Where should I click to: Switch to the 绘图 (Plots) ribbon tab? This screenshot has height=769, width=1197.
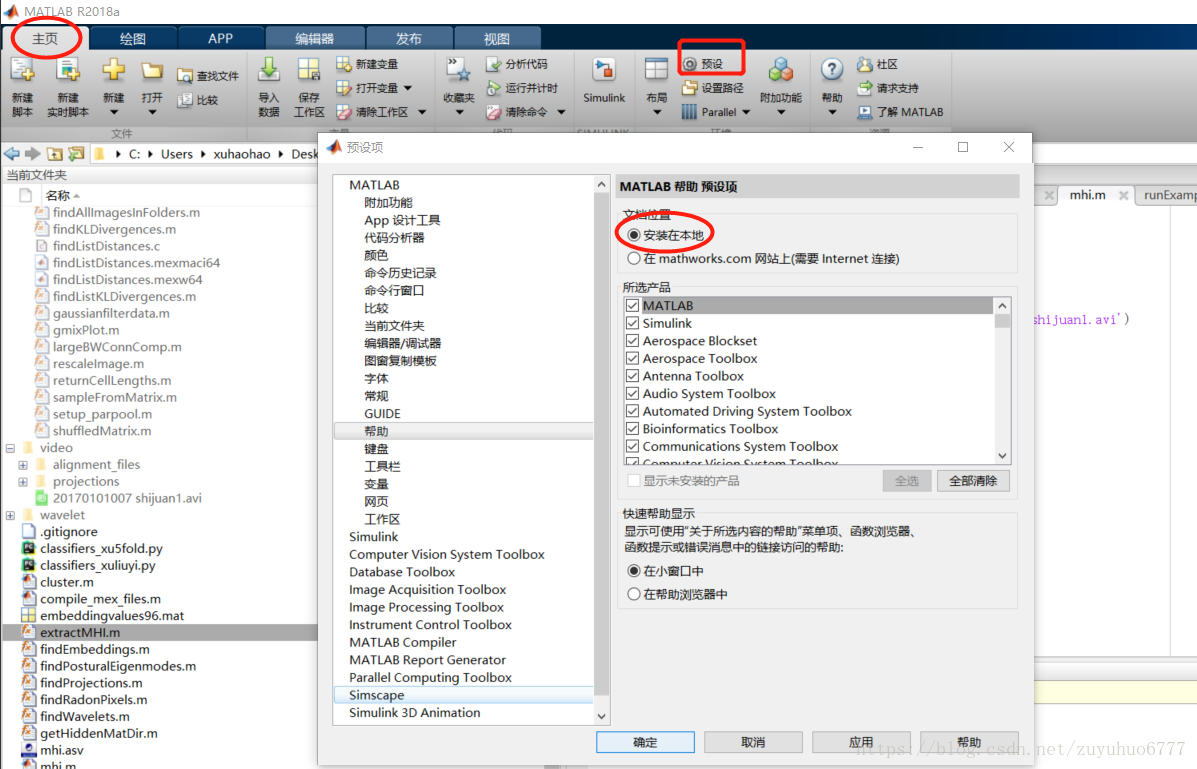click(132, 38)
